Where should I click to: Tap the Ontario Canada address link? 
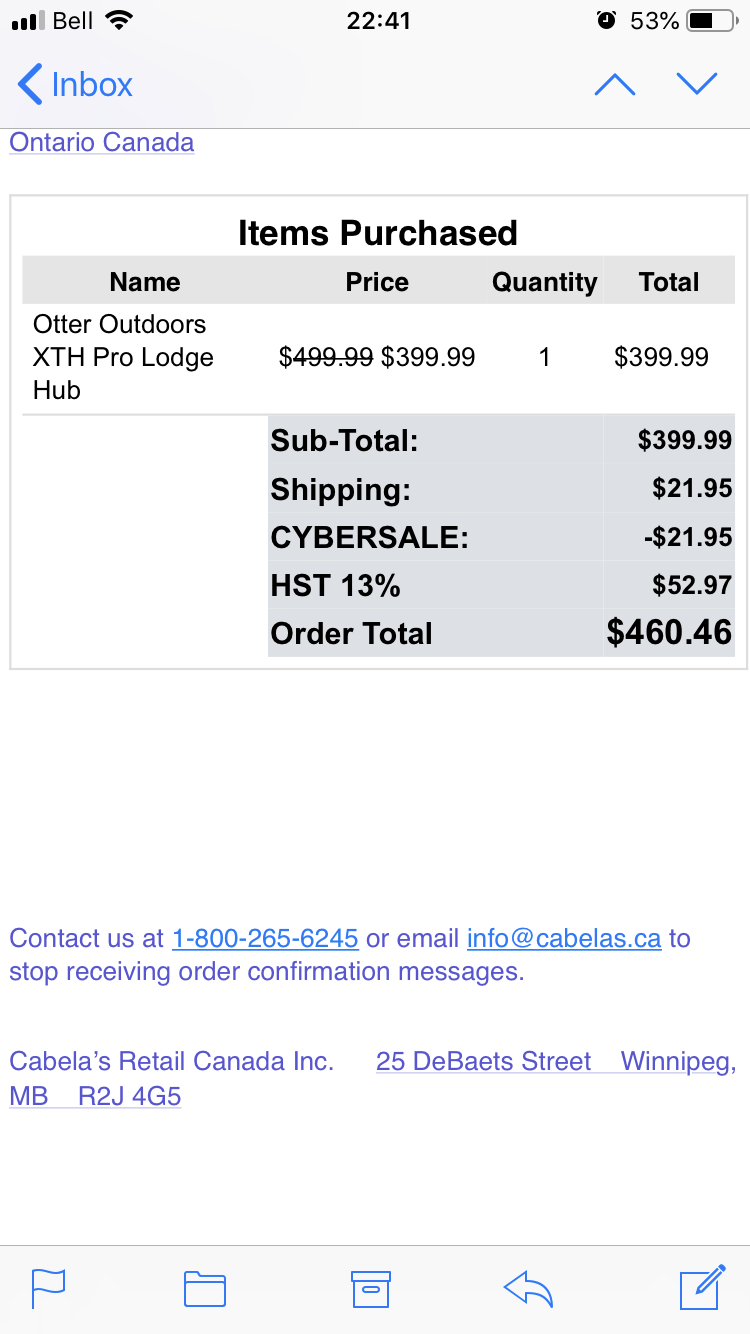(102, 142)
